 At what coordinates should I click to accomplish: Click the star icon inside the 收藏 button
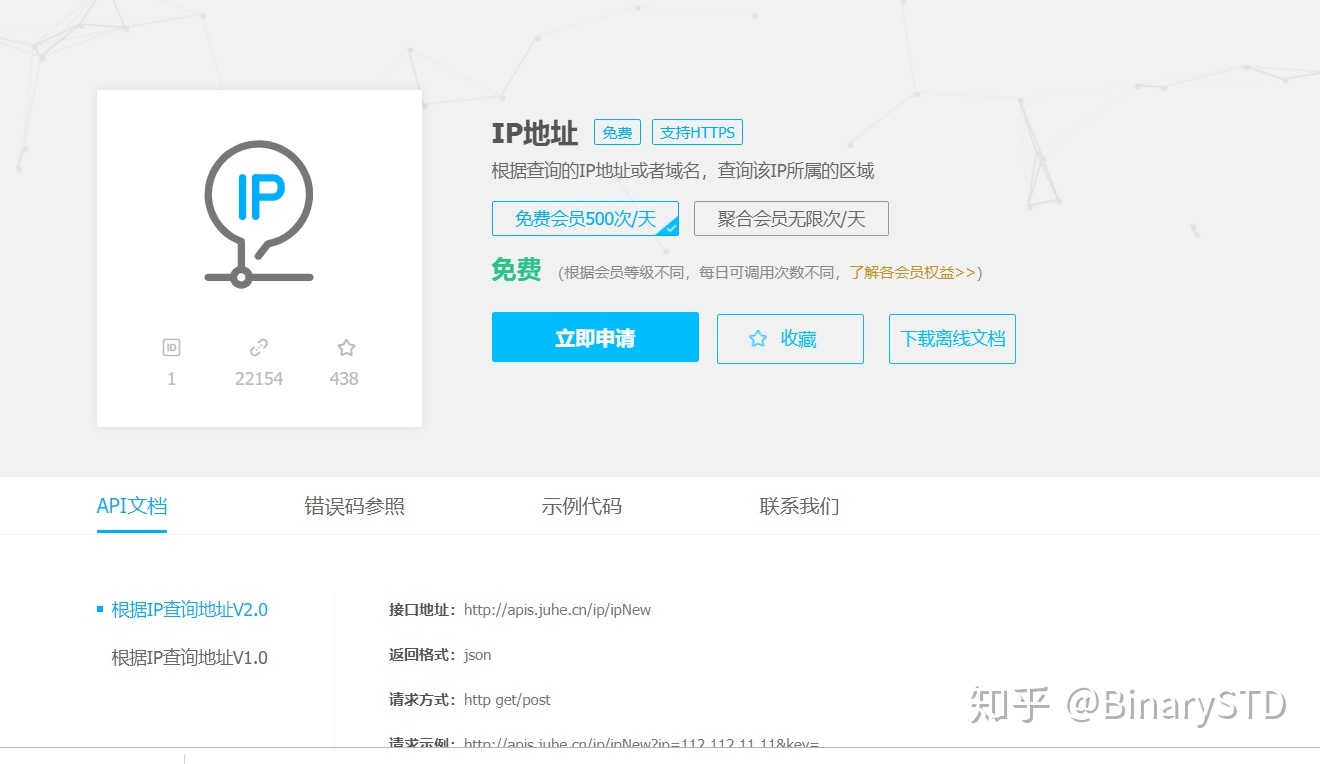click(x=758, y=339)
